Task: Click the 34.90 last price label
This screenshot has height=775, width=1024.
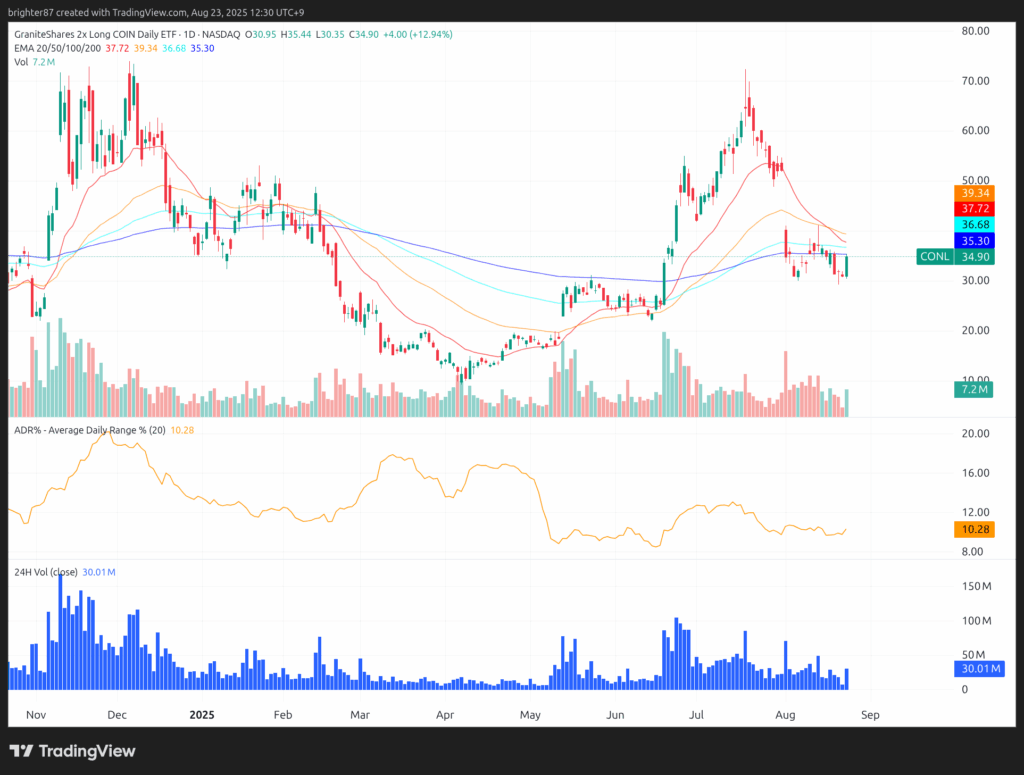Action: click(x=974, y=257)
